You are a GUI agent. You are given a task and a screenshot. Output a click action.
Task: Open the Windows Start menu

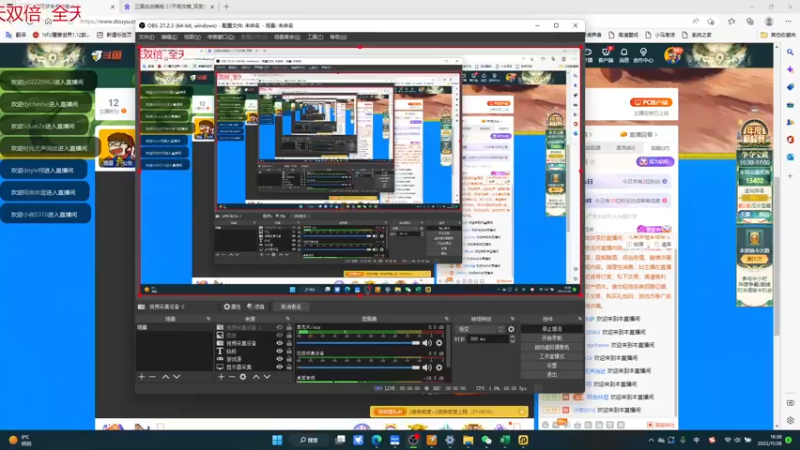(277, 440)
